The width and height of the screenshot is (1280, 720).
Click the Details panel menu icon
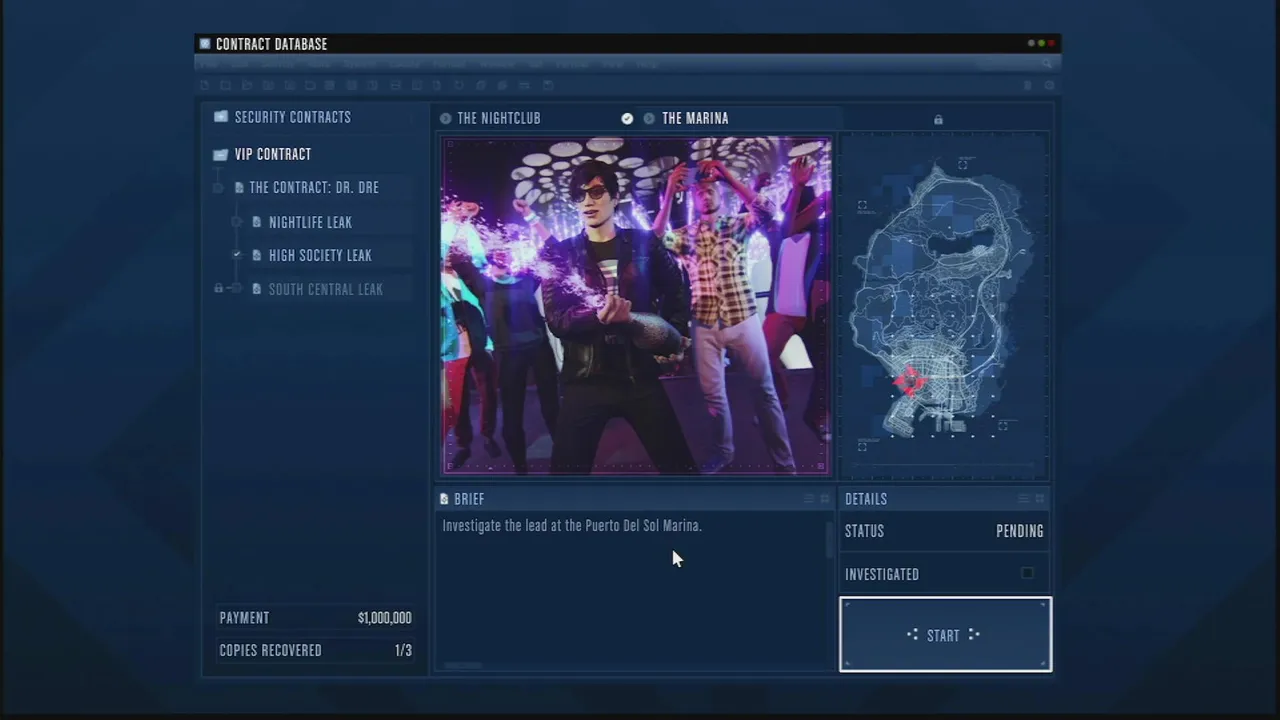1023,499
